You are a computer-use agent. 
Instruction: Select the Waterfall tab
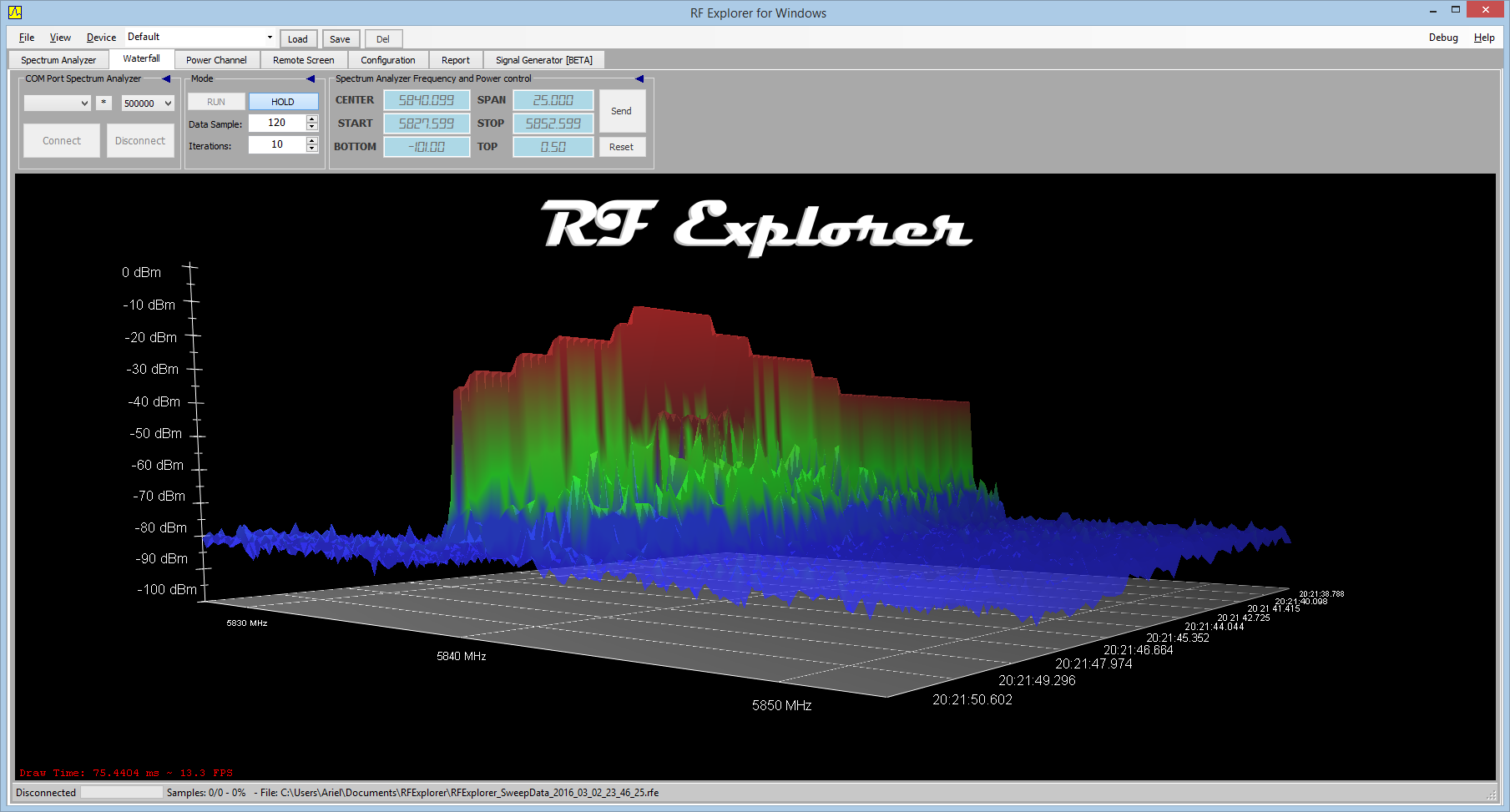(141, 58)
